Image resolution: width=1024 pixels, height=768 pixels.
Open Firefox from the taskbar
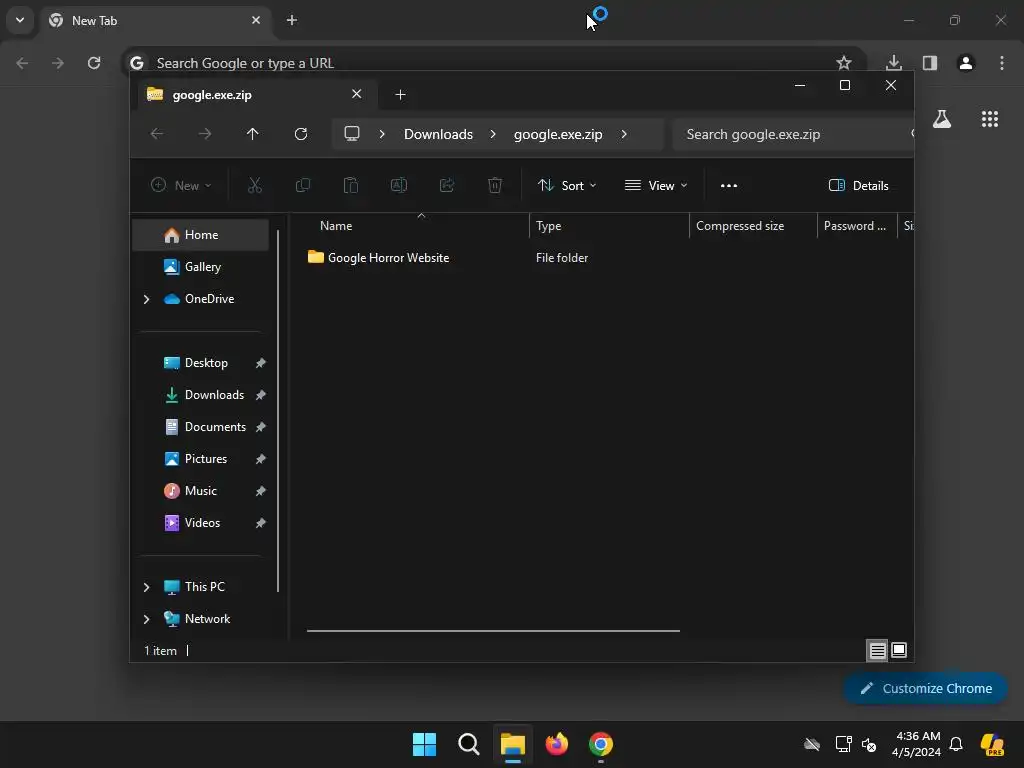tap(557, 744)
